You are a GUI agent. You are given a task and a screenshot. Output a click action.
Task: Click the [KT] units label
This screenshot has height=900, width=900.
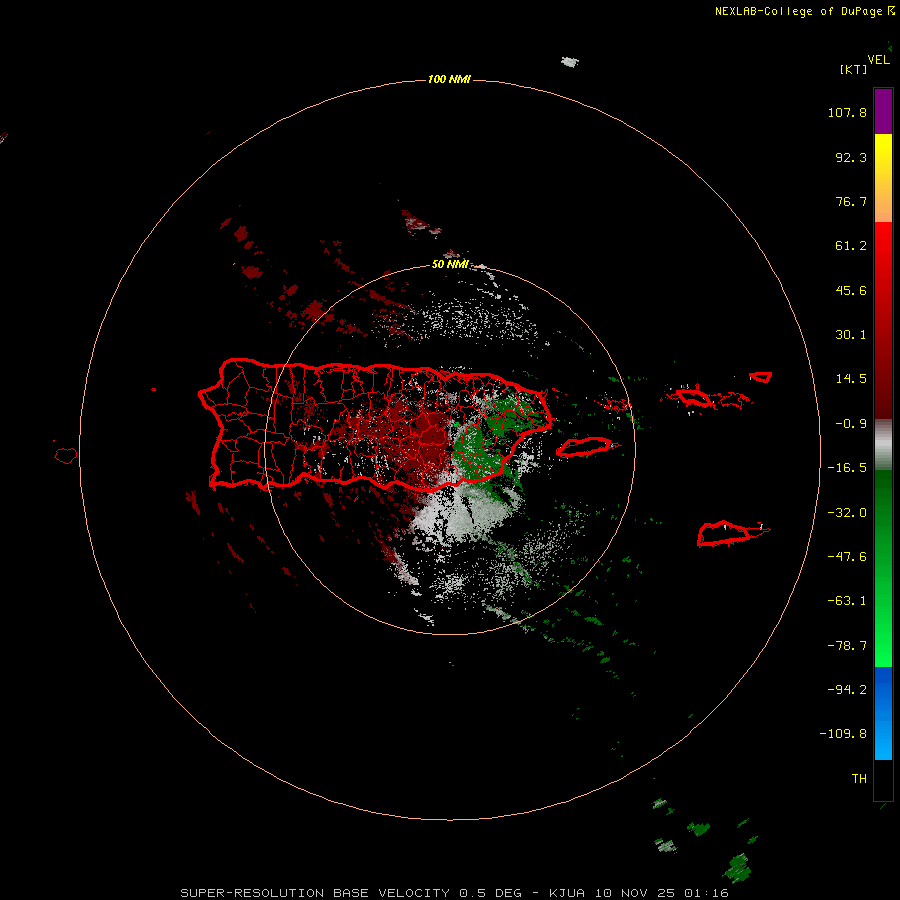click(x=853, y=69)
